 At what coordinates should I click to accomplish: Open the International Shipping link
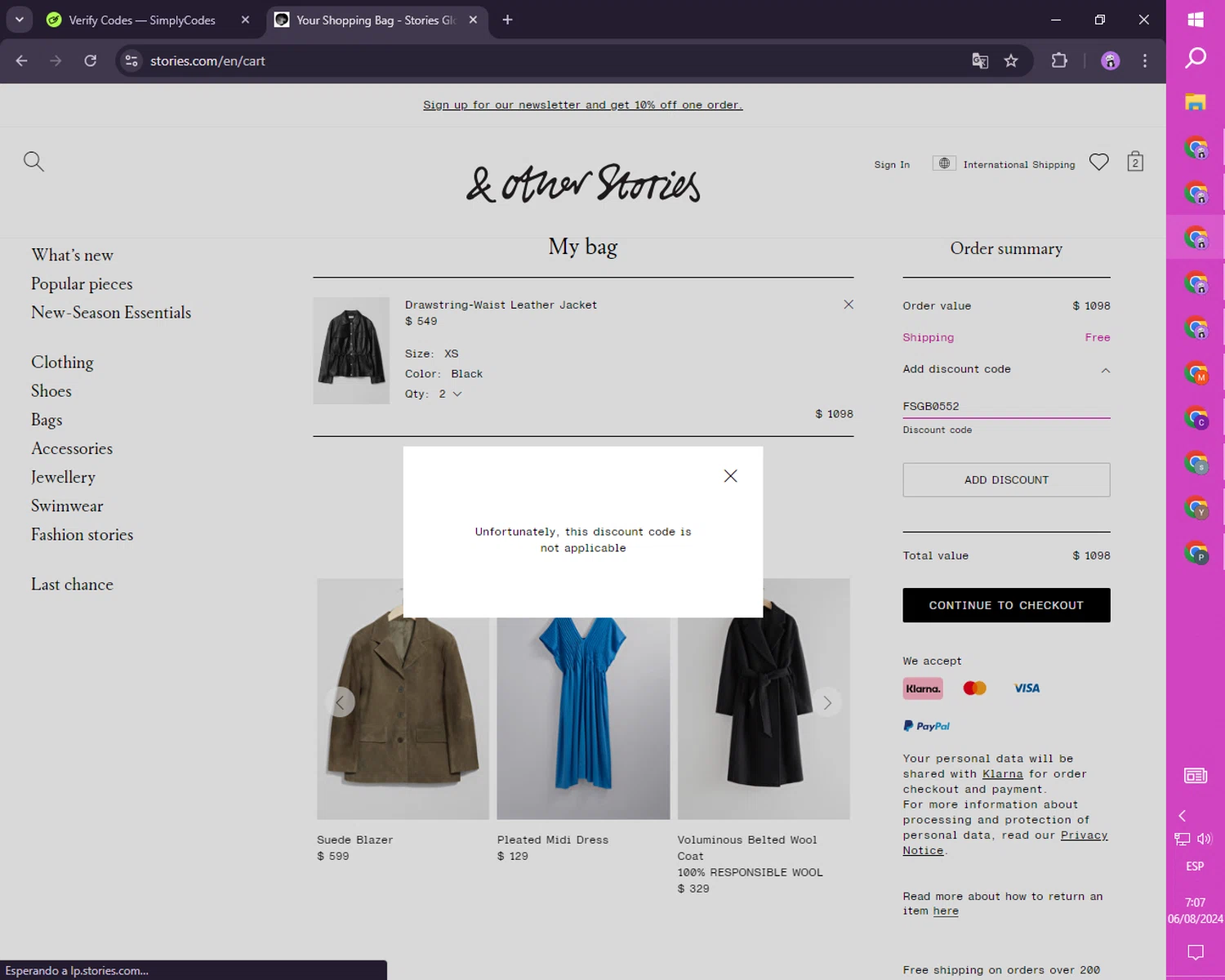pyautogui.click(x=1019, y=164)
